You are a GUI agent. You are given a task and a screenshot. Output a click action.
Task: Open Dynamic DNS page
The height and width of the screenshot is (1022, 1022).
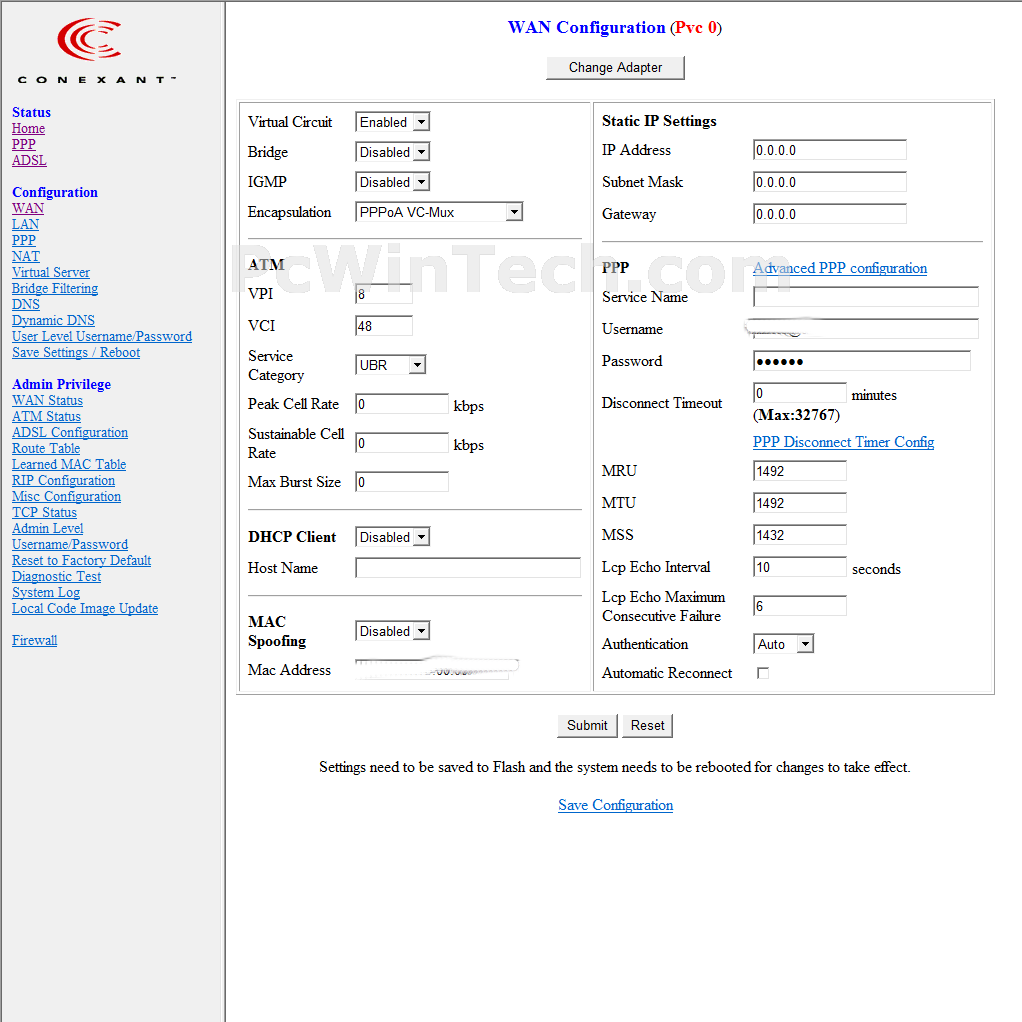tap(53, 320)
